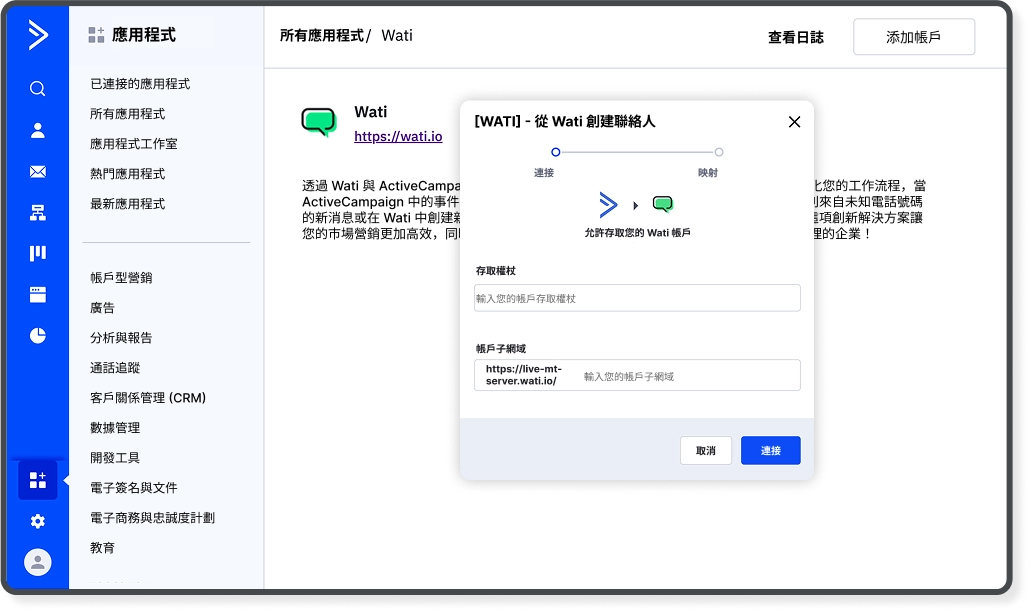Click the 查看日誌 link

coord(796,37)
